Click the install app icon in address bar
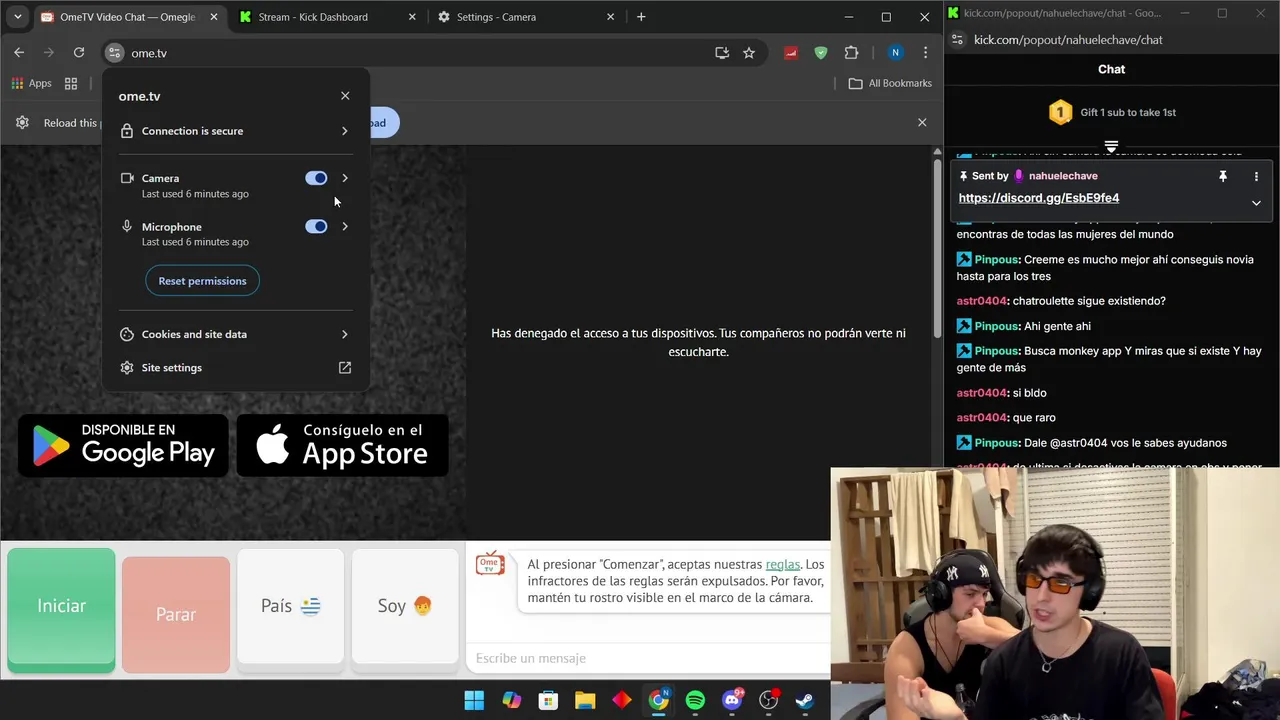Screen dimensions: 1280x720 722,53
